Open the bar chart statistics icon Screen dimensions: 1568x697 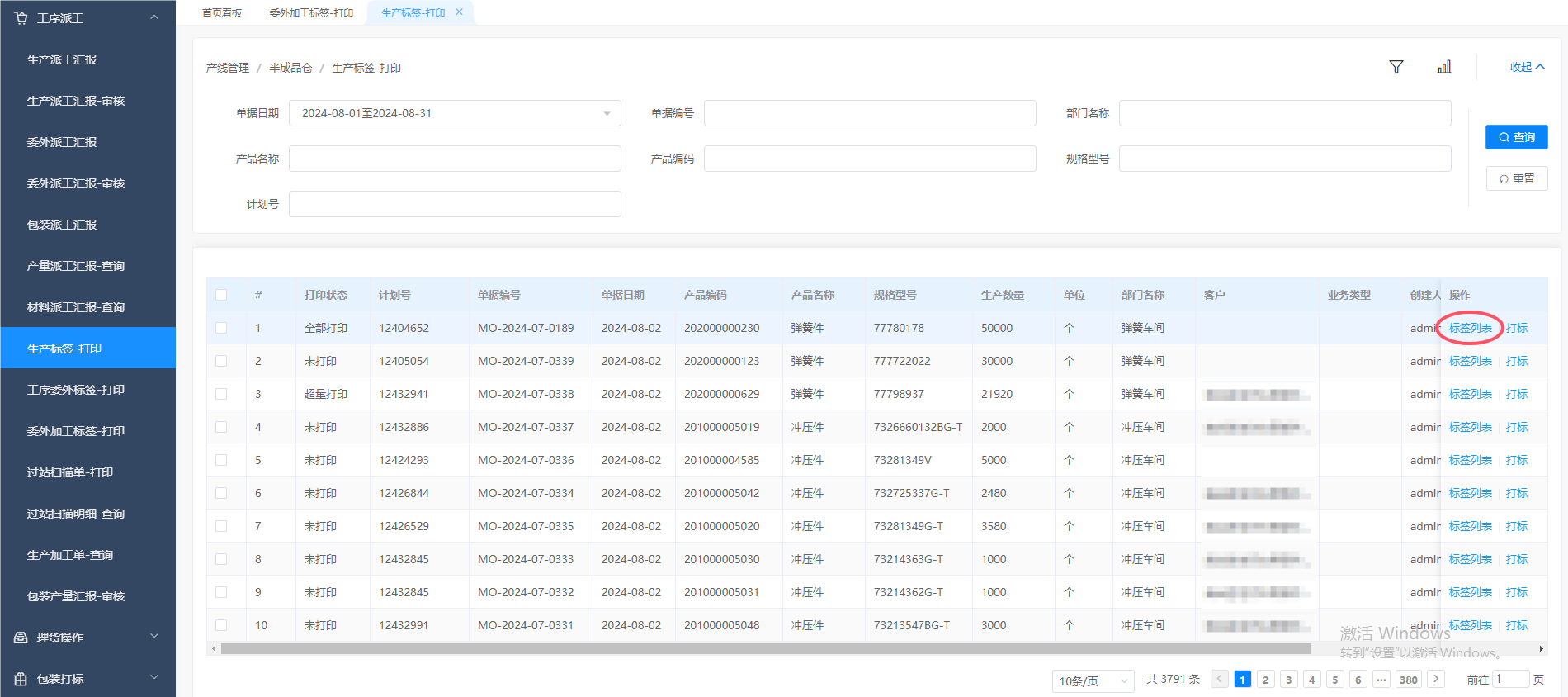pos(1444,67)
